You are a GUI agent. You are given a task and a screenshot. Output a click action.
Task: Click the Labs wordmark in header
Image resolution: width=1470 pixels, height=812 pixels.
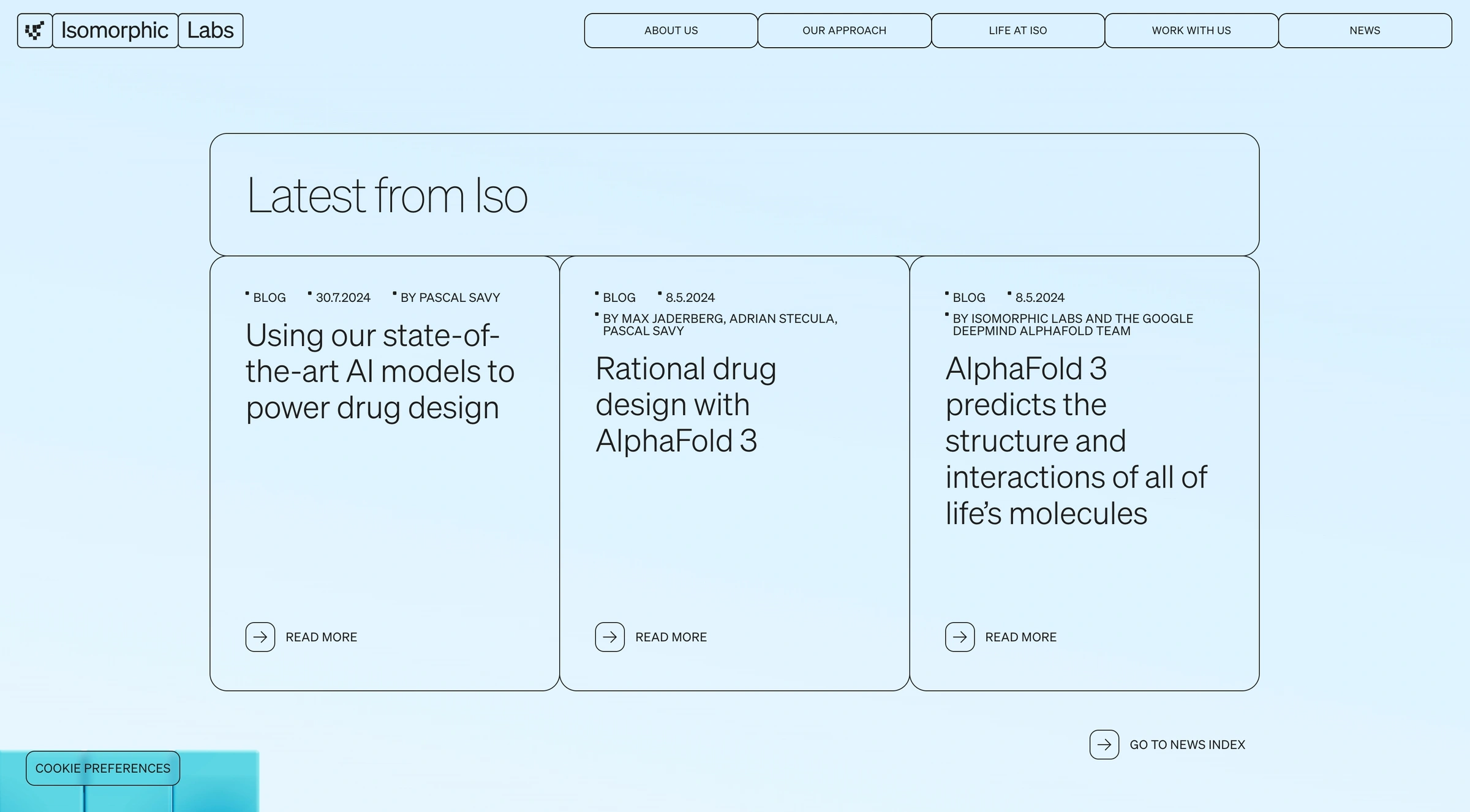tap(211, 31)
